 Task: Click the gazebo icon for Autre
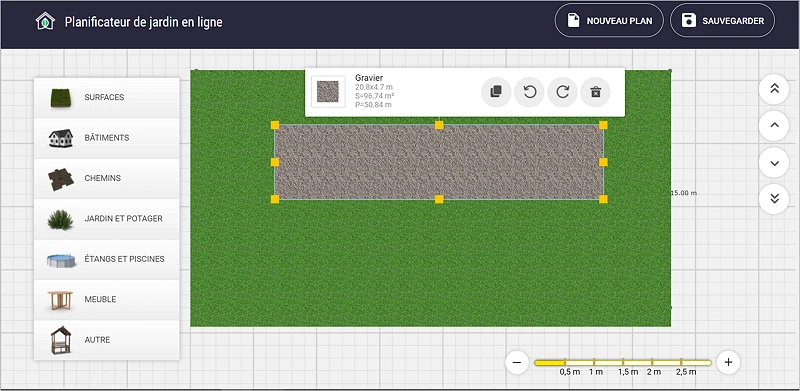[60, 340]
